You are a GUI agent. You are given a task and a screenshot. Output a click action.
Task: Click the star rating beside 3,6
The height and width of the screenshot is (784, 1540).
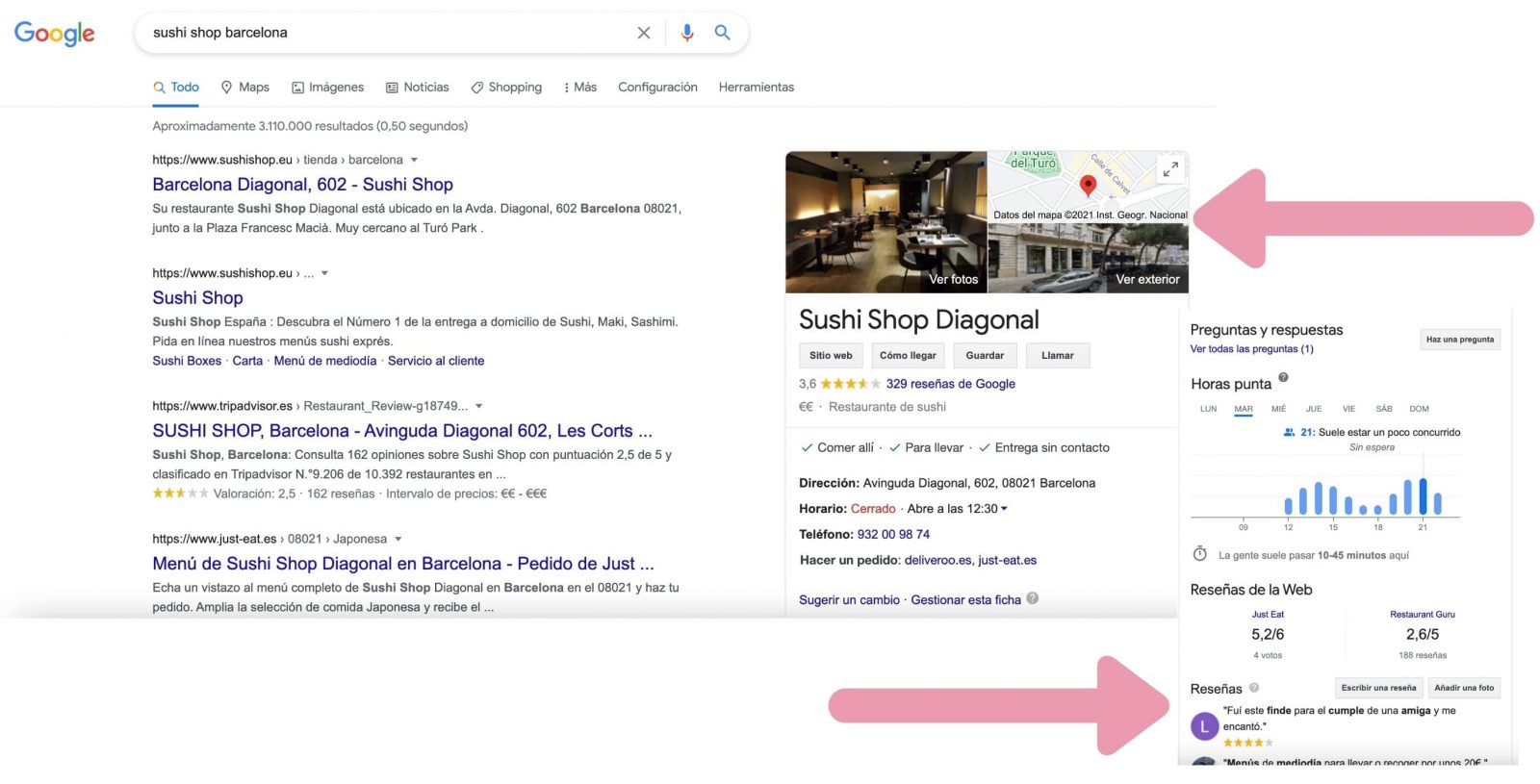(x=850, y=384)
